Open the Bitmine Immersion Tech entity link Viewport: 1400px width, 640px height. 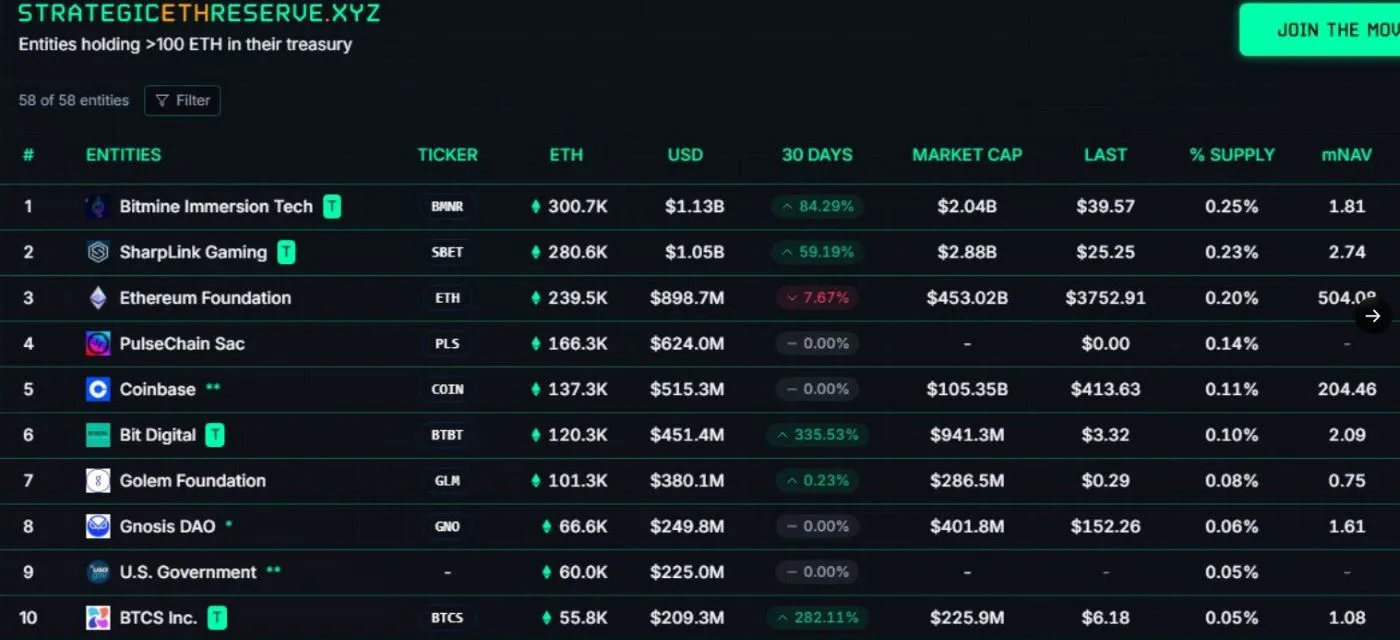coord(214,206)
